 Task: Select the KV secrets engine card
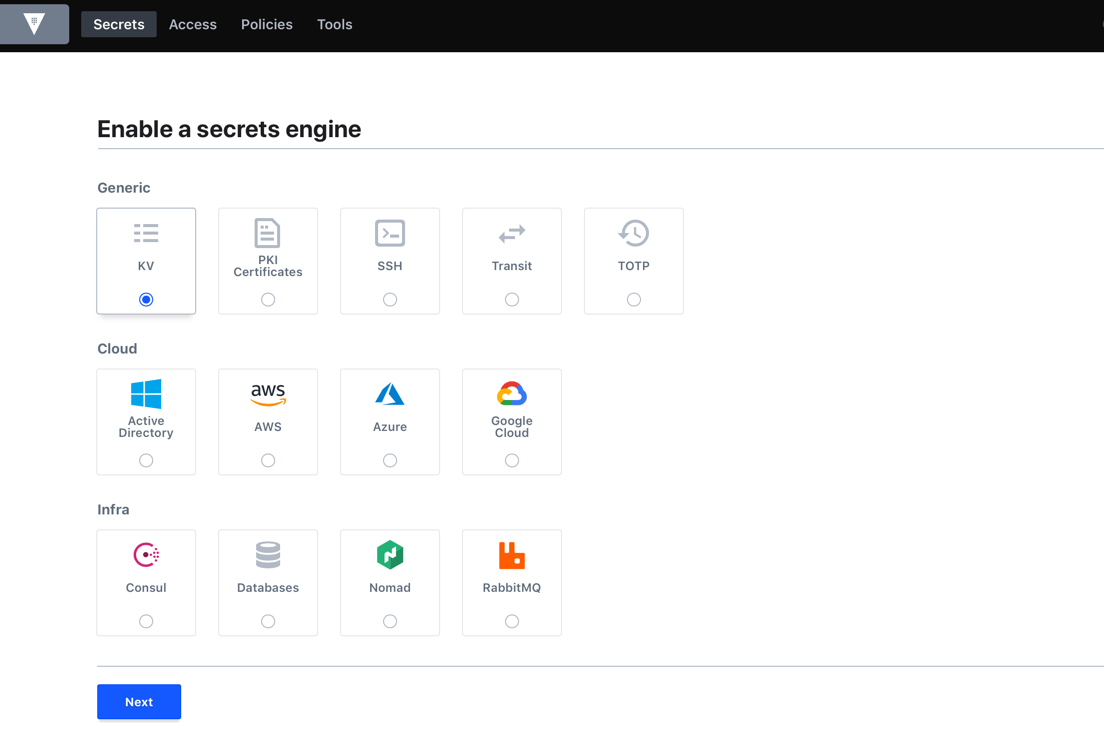tap(146, 260)
